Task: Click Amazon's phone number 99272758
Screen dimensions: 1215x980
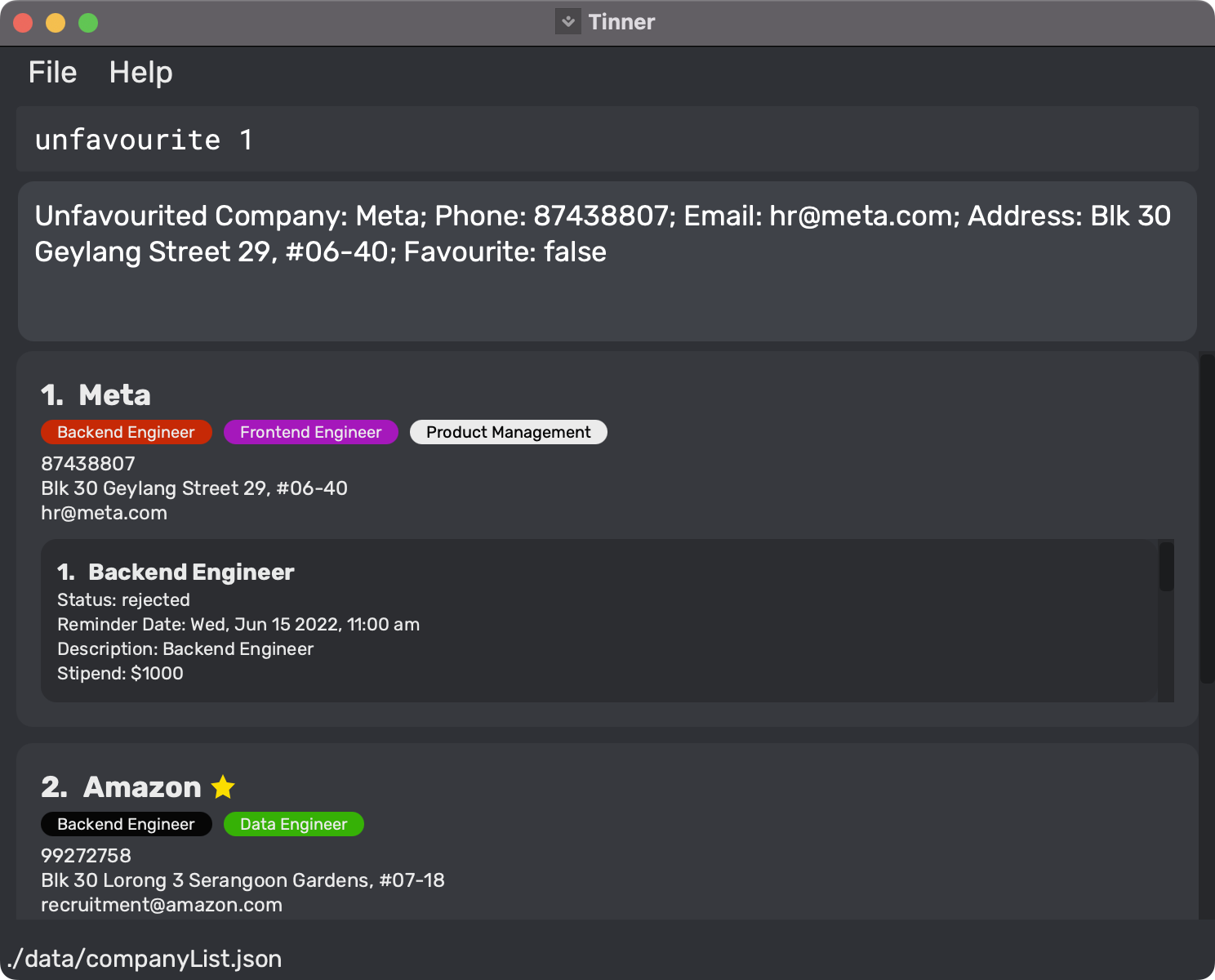Action: tap(86, 856)
